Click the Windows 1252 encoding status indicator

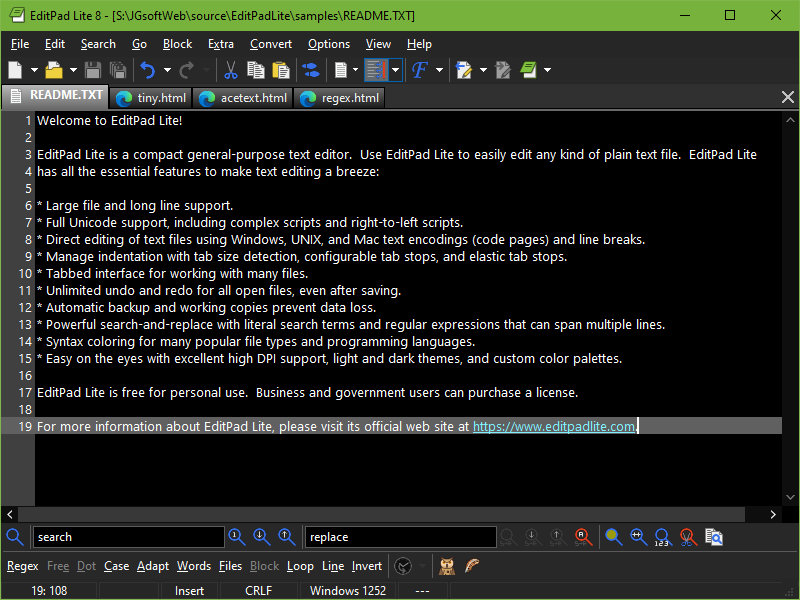348,591
